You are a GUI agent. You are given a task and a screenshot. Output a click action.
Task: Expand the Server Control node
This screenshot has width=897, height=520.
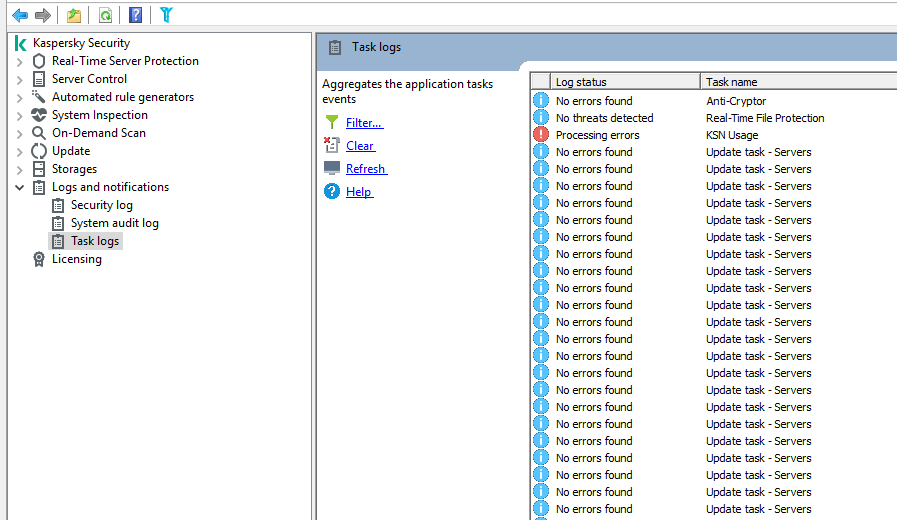[19, 80]
